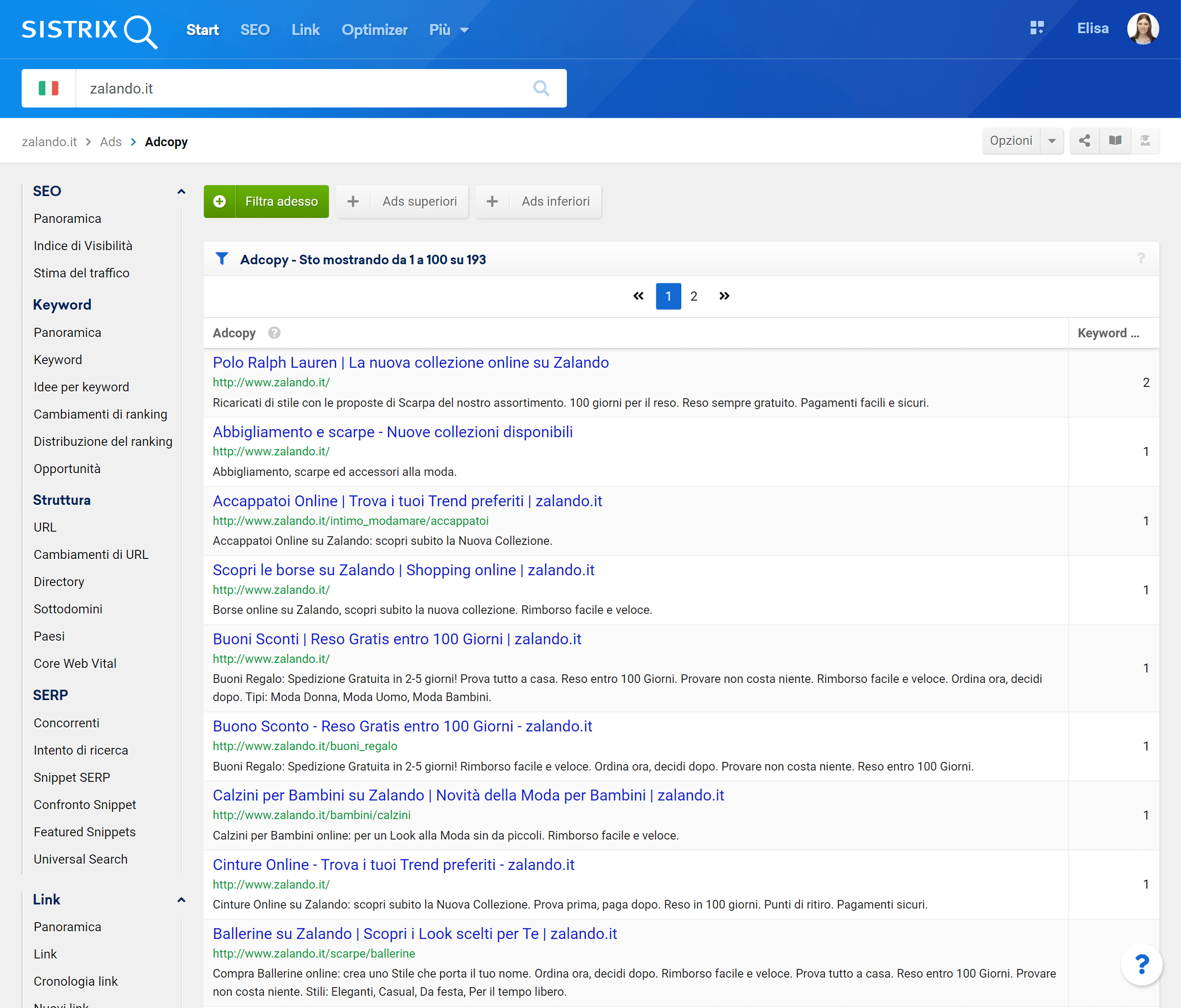
Task: Open the Ballerine su Zalando ad headline
Action: click(414, 934)
